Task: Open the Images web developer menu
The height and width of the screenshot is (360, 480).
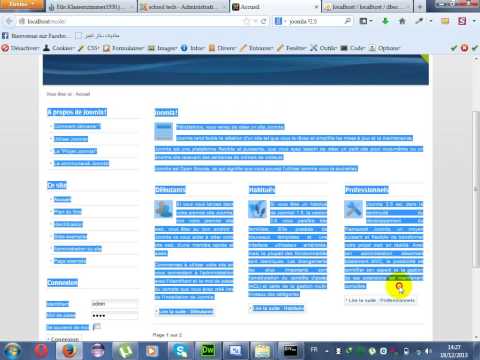Action: (x=163, y=48)
